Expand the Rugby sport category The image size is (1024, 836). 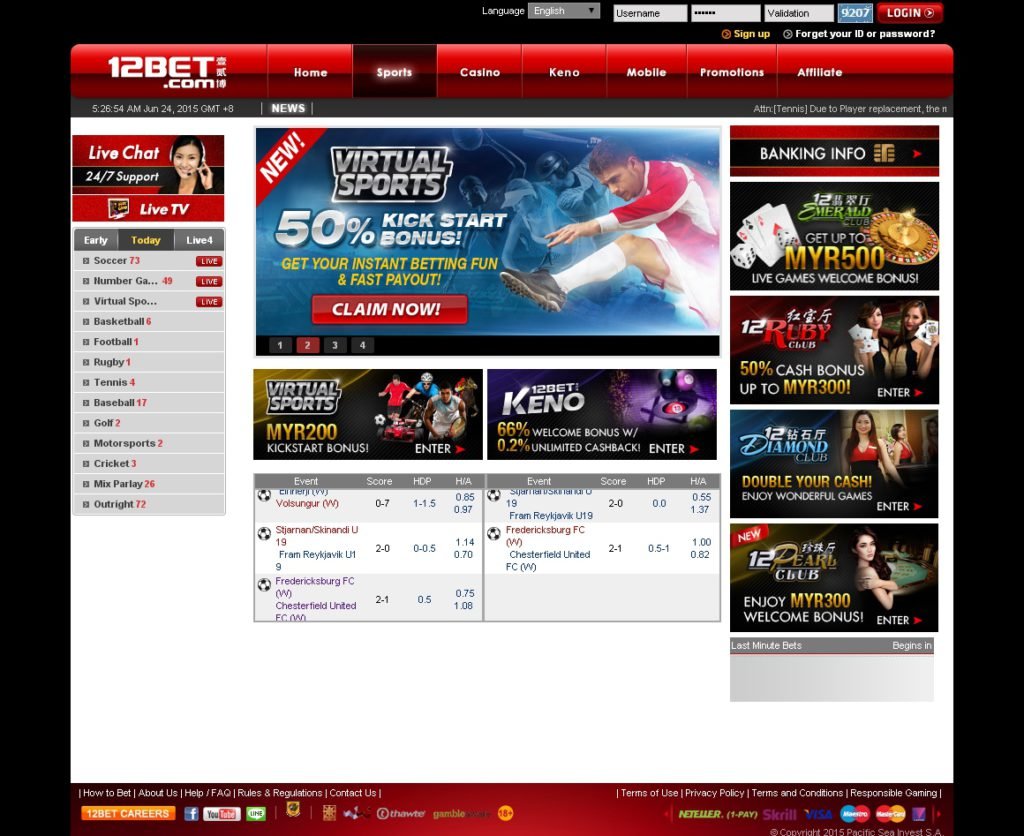click(x=149, y=362)
